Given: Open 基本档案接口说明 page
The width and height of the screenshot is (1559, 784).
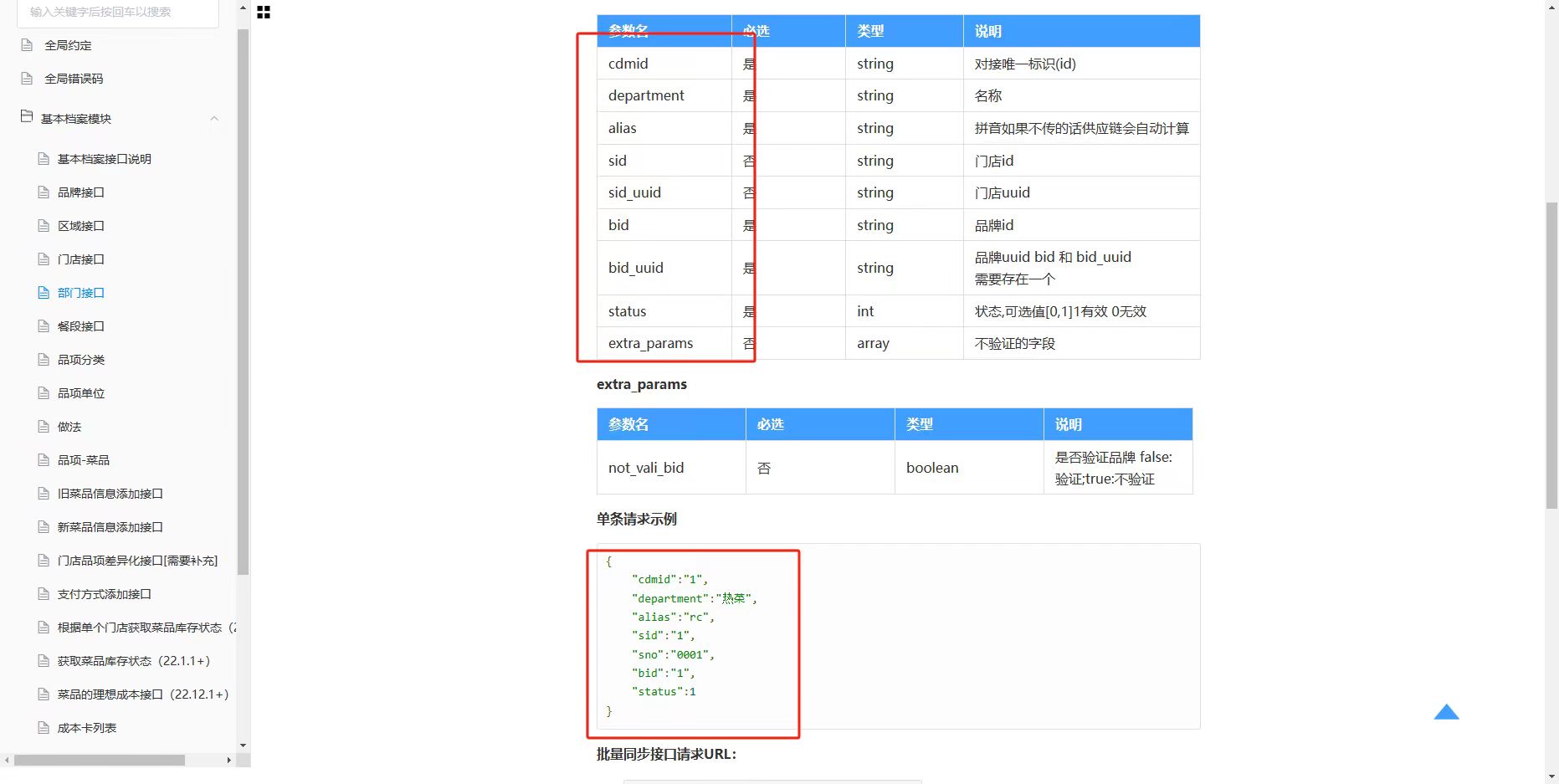Looking at the screenshot, I should click(105, 159).
